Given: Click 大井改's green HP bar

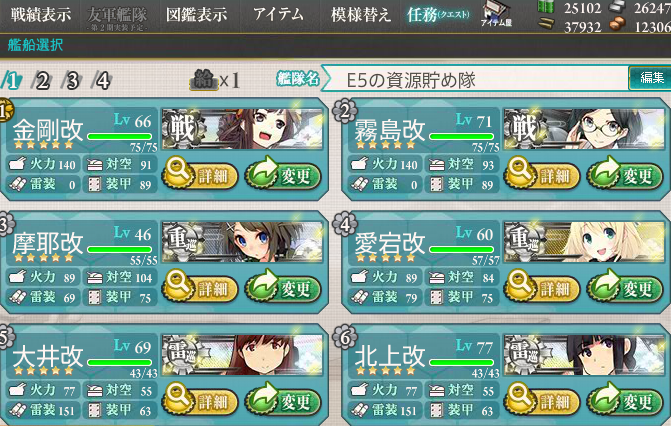Looking at the screenshot, I should tap(120, 362).
